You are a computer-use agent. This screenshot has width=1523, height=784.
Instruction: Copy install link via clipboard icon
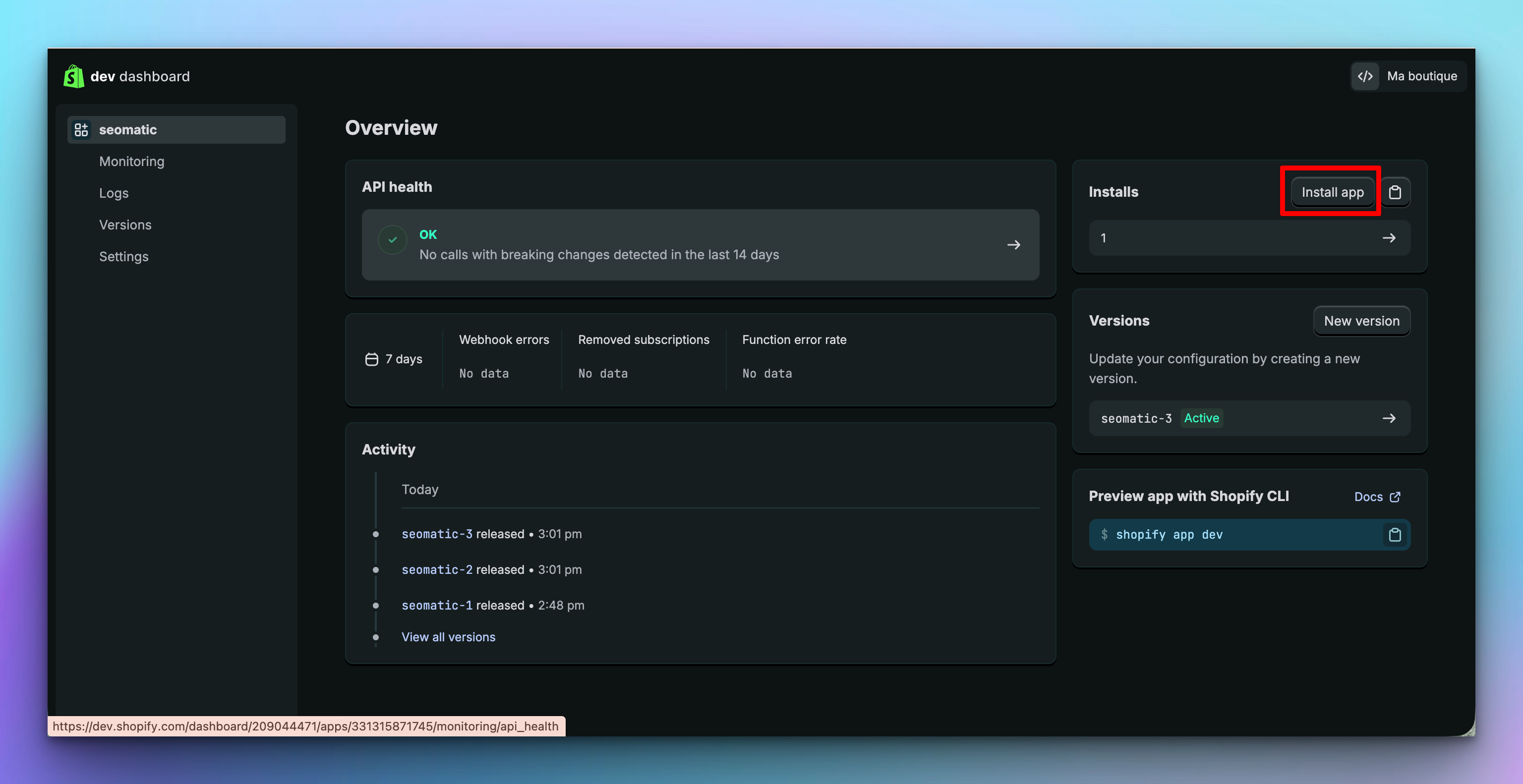(x=1395, y=192)
